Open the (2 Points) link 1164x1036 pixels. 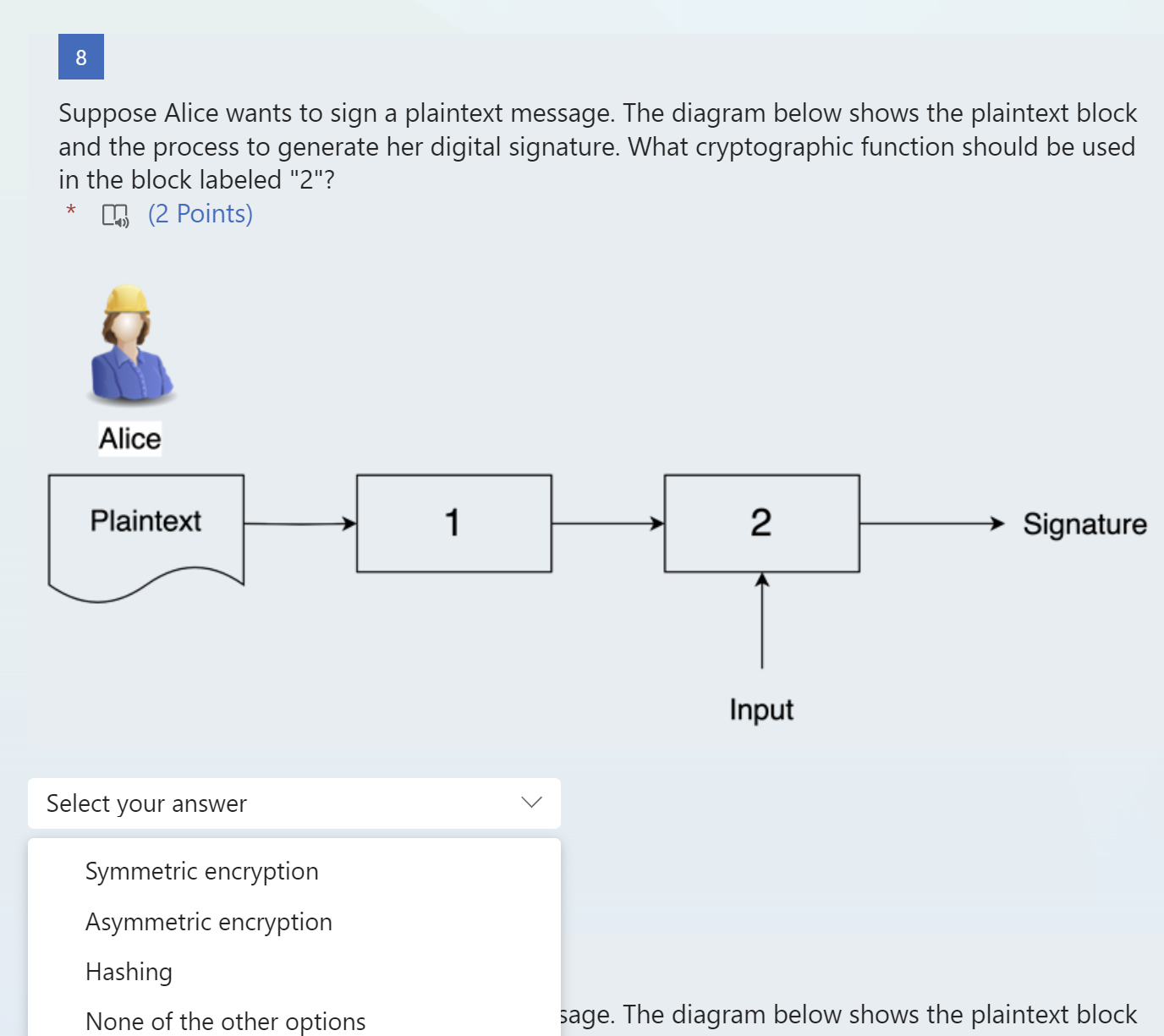[200, 213]
